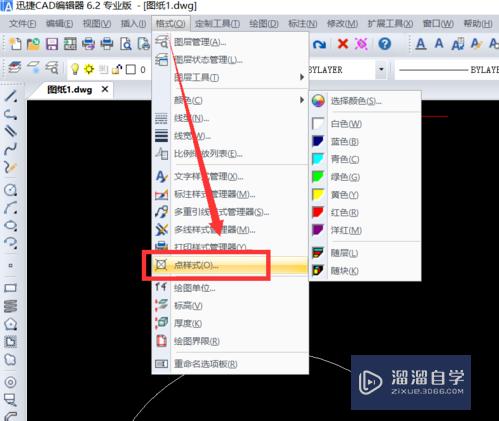This screenshot has height=421, width=499.
Task: Open the 视图(V) menu
Action: (97, 24)
